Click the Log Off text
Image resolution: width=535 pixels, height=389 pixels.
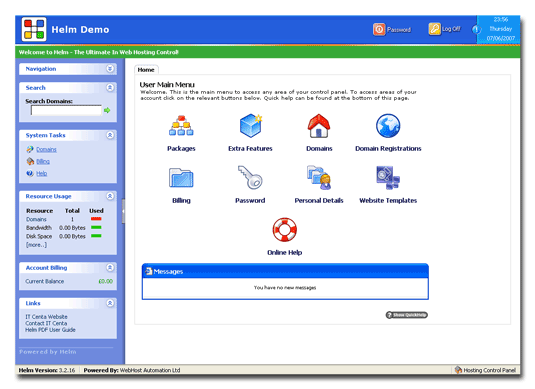click(451, 29)
